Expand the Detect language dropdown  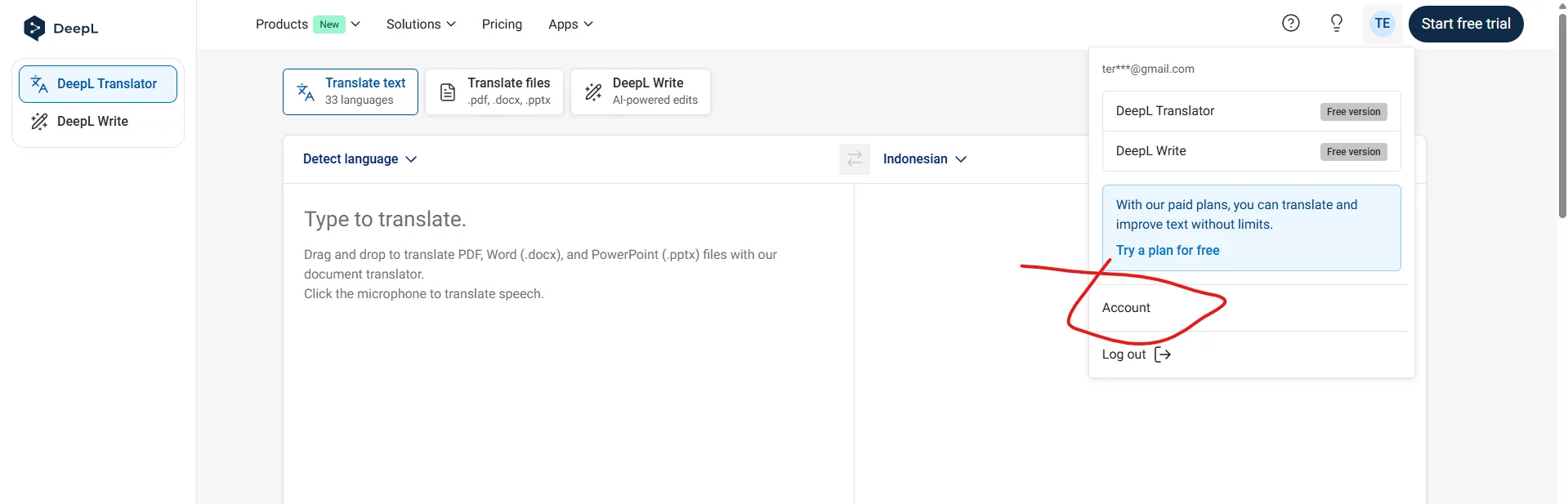pyautogui.click(x=360, y=159)
